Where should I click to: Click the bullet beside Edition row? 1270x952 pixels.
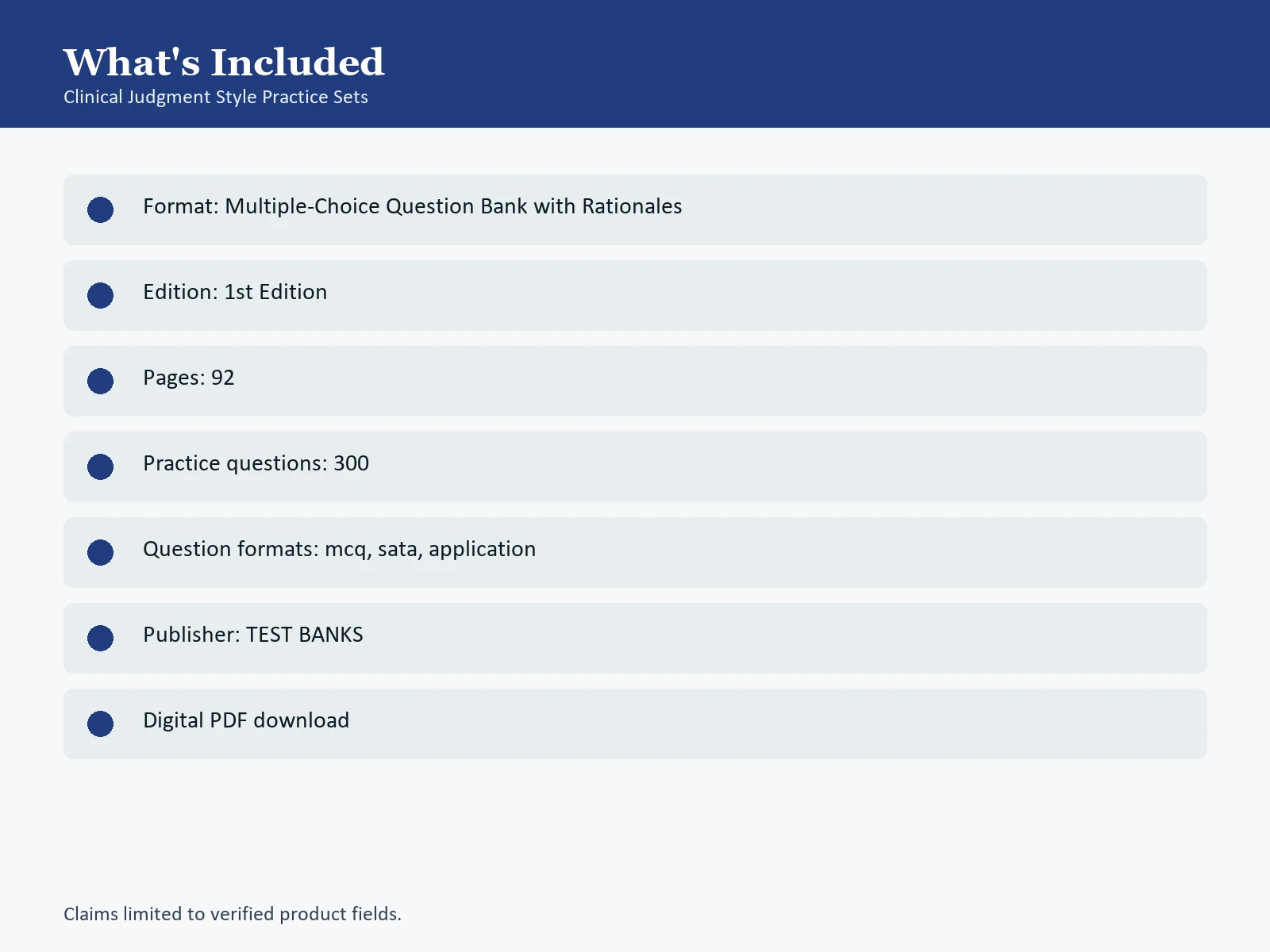point(100,295)
